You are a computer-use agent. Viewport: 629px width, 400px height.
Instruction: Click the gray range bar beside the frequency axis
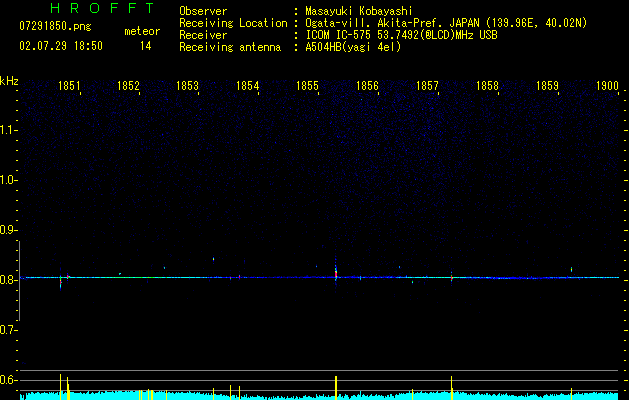pyautogui.click(x=19, y=281)
